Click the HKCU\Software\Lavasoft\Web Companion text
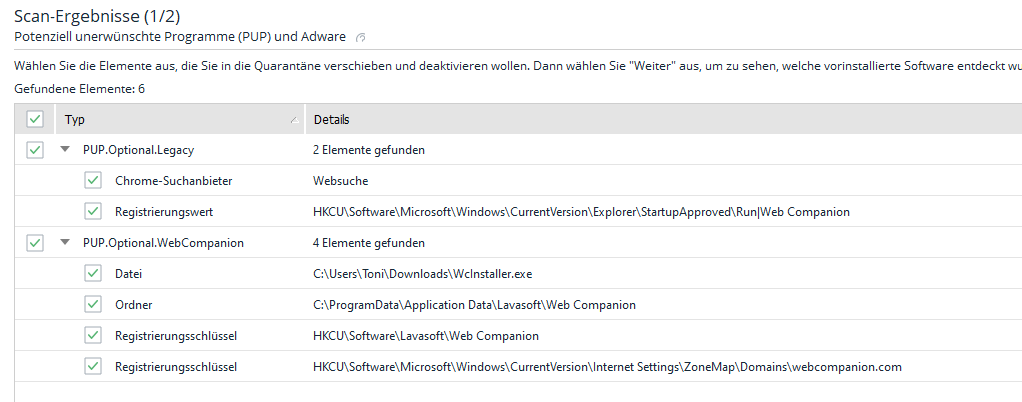This screenshot has width=1022, height=402. [x=426, y=336]
